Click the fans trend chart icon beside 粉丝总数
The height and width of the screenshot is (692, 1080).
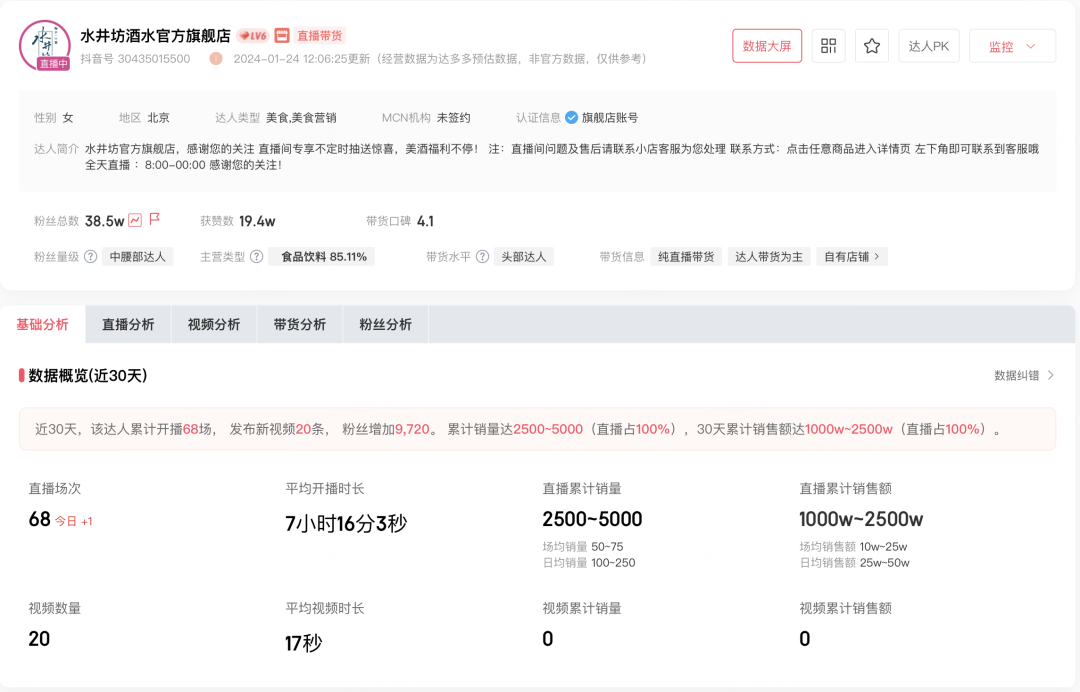(135, 221)
